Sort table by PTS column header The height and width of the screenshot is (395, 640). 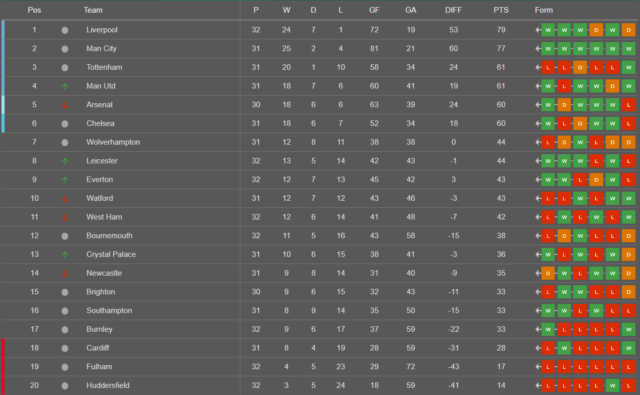[501, 10]
